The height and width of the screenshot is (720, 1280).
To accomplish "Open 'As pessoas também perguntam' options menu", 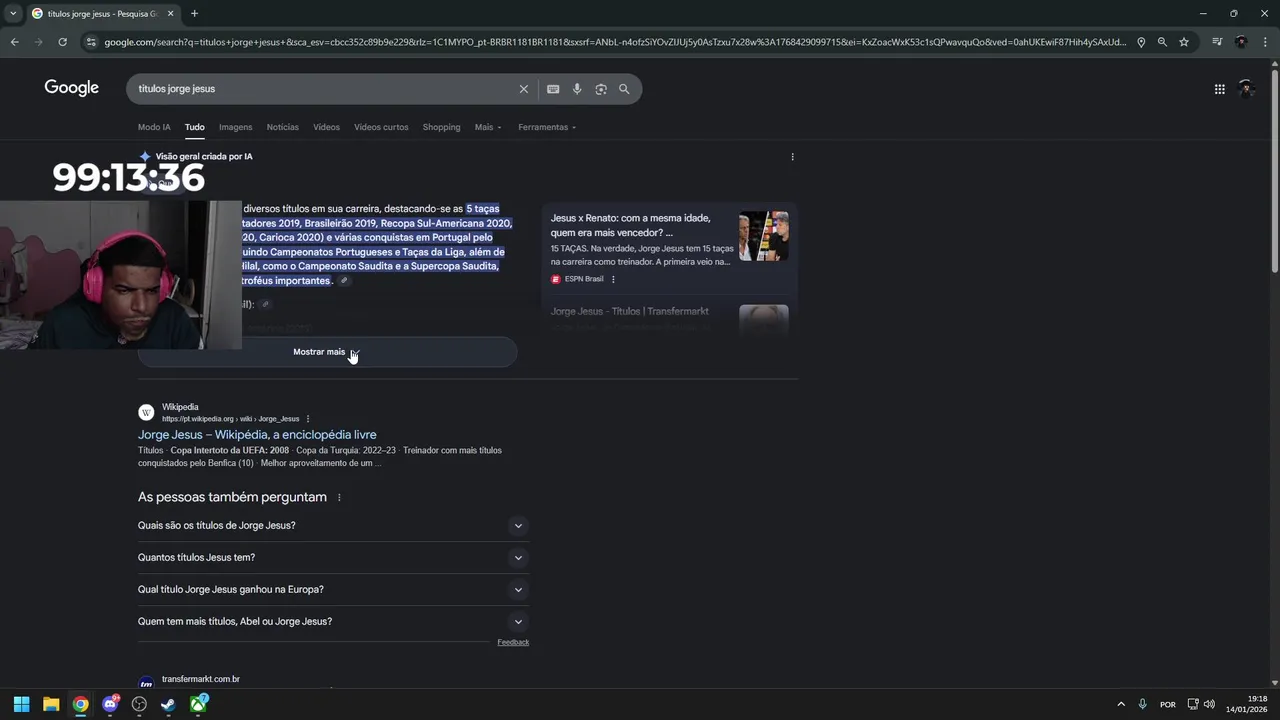I will tap(339, 498).
